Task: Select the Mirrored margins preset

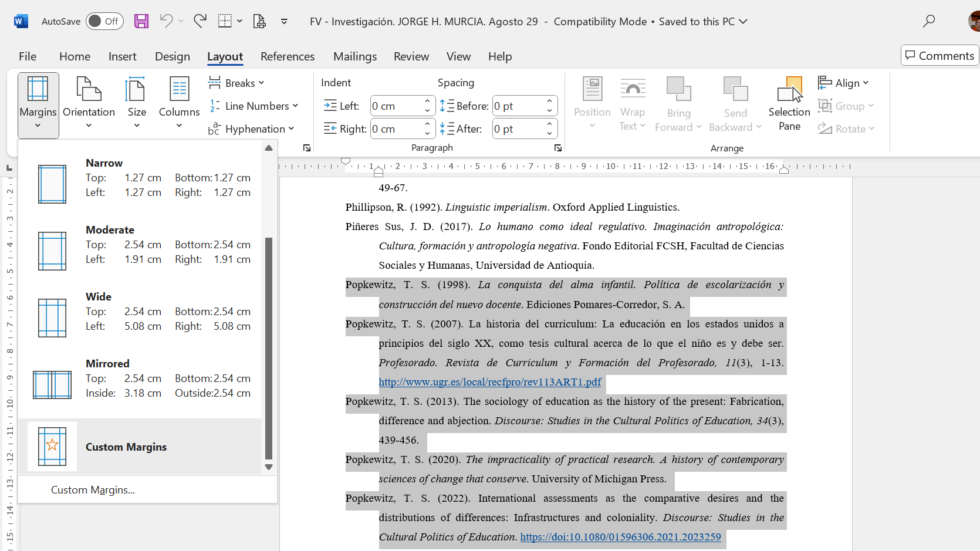Action: 144,381
